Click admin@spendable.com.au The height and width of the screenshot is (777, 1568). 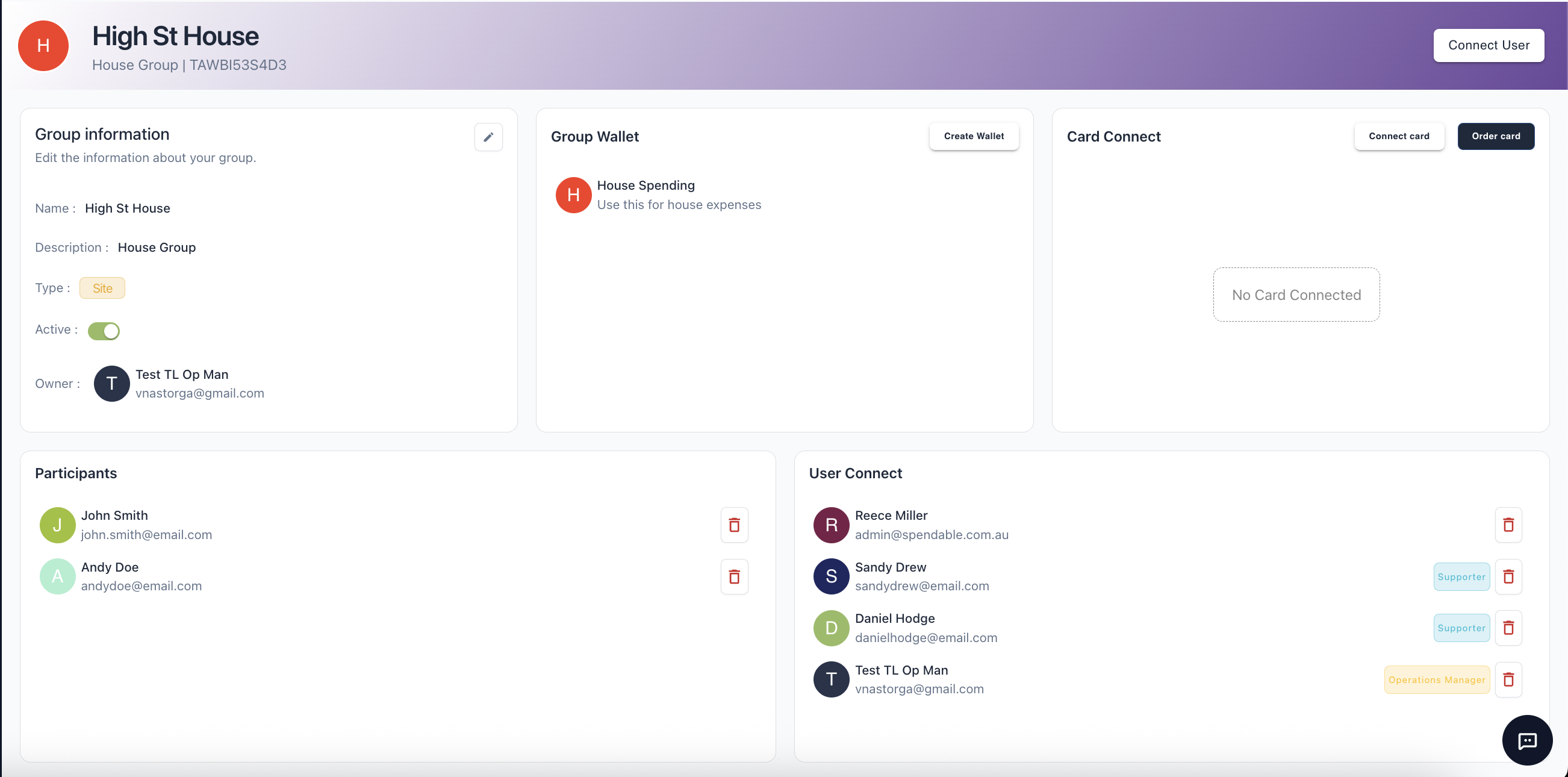tap(932, 535)
